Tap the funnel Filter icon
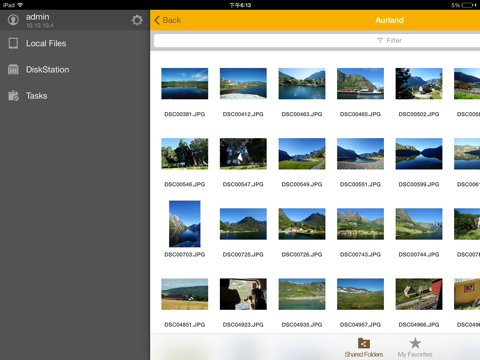480x360 pixels. click(x=380, y=40)
